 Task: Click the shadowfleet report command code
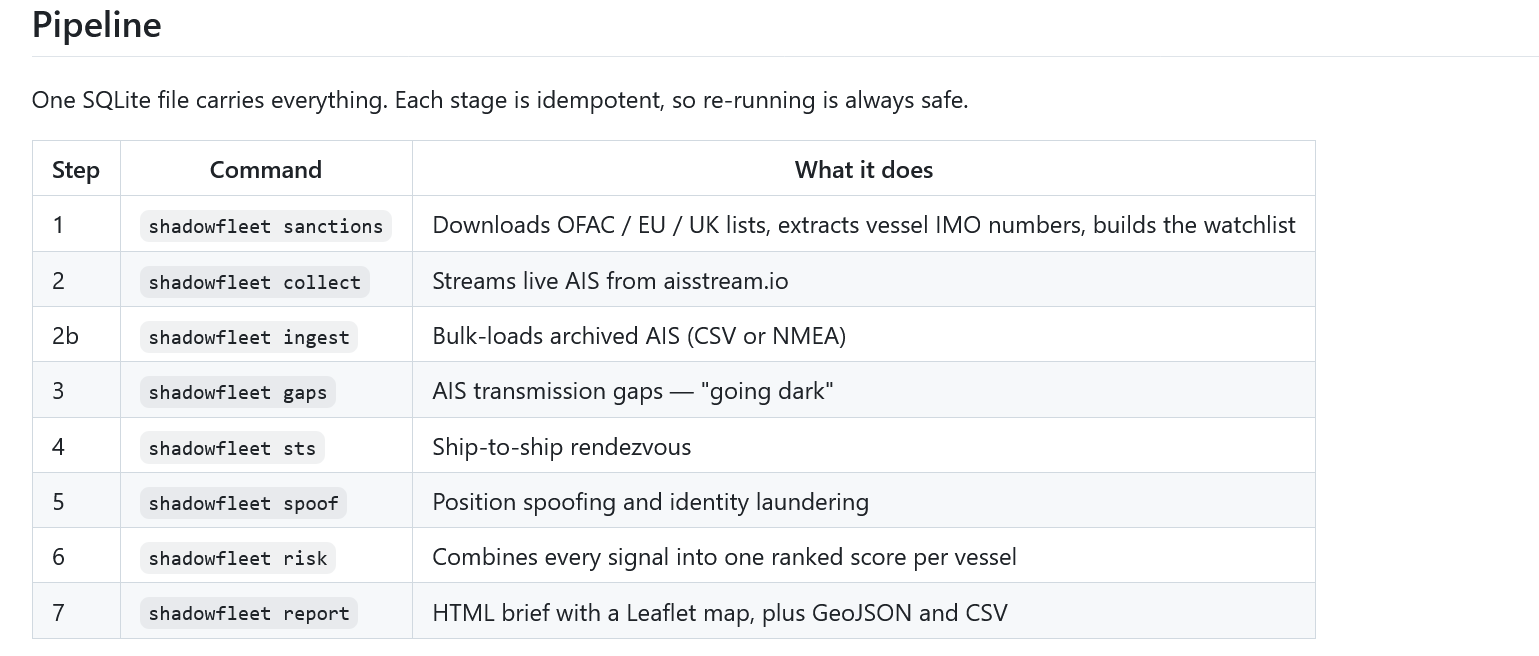tap(249, 613)
